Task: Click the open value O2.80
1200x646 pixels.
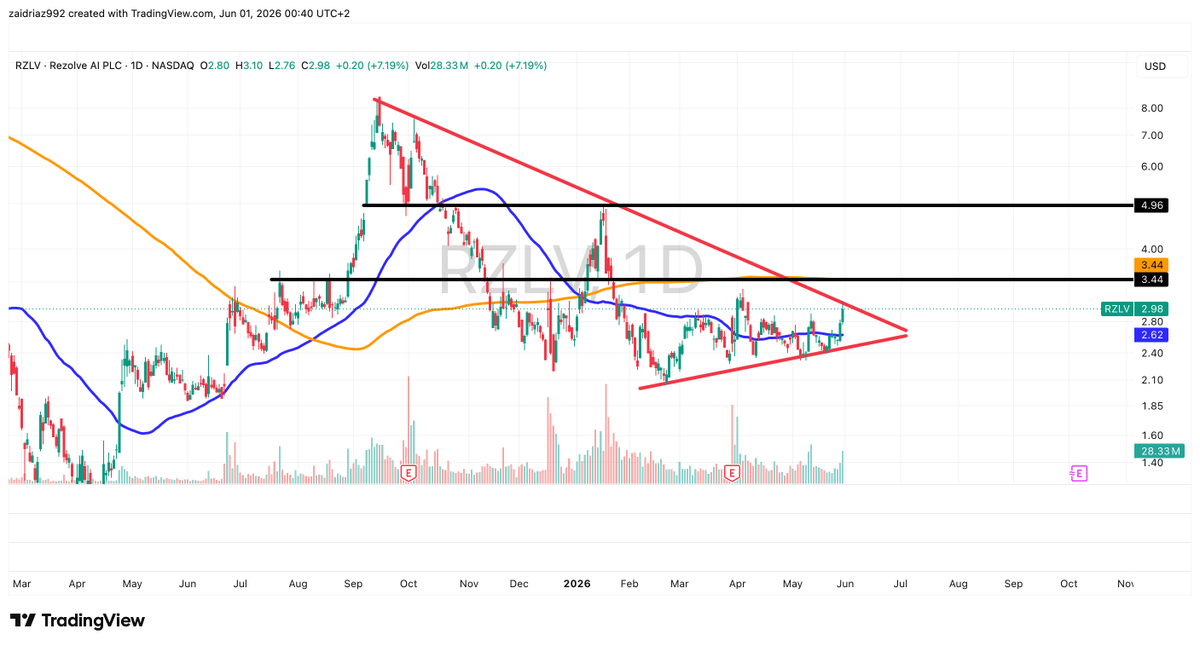Action: [x=214, y=66]
